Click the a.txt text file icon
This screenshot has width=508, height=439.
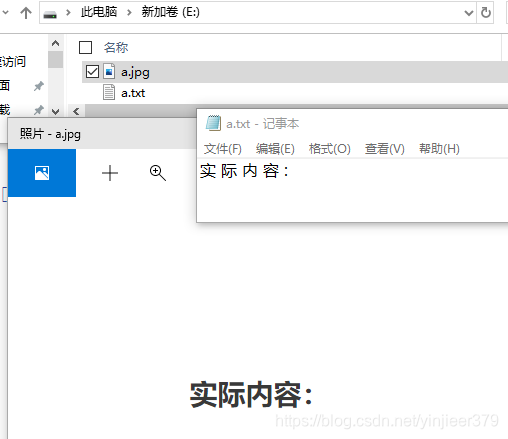pyautogui.click(x=109, y=92)
